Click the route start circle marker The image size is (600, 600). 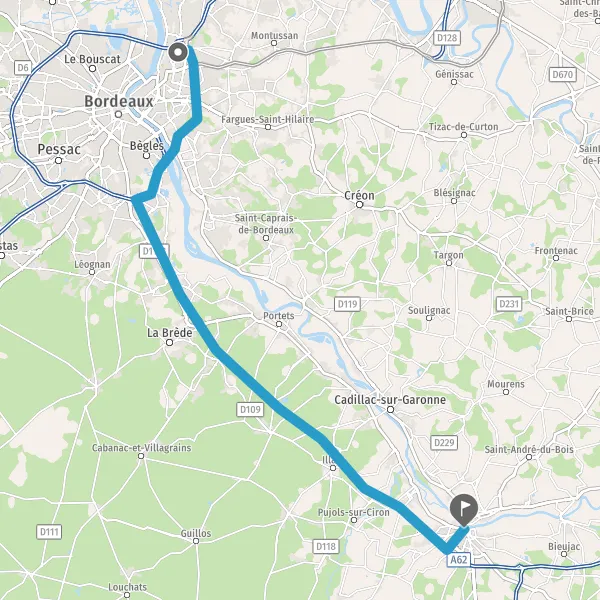pyautogui.click(x=178, y=52)
